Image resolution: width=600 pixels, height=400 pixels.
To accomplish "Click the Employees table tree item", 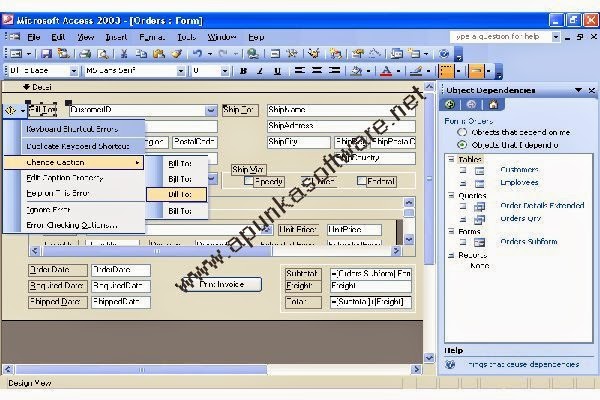I will pos(519,183).
